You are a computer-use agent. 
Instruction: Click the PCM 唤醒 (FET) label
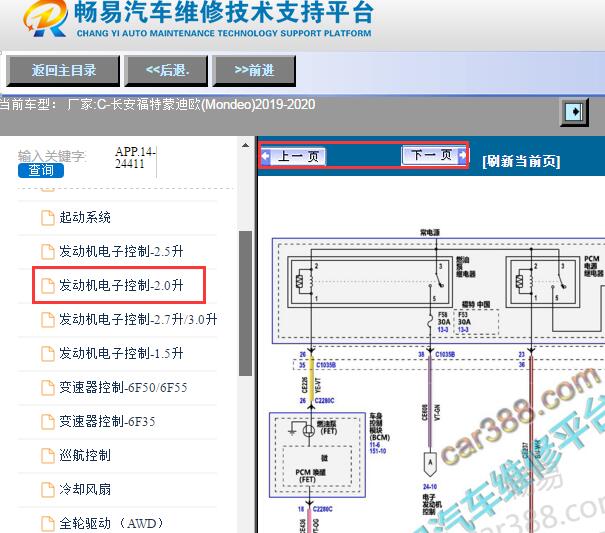click(x=311, y=475)
